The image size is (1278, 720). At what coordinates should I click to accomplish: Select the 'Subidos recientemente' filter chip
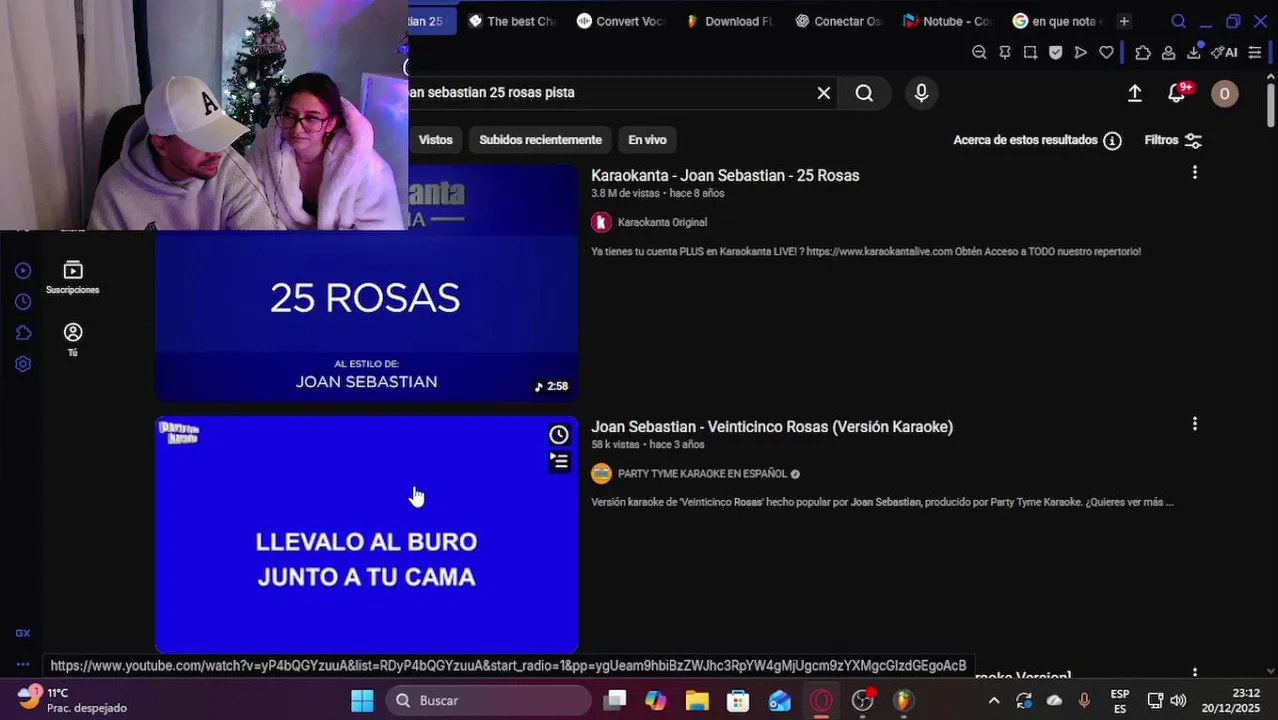click(x=540, y=140)
